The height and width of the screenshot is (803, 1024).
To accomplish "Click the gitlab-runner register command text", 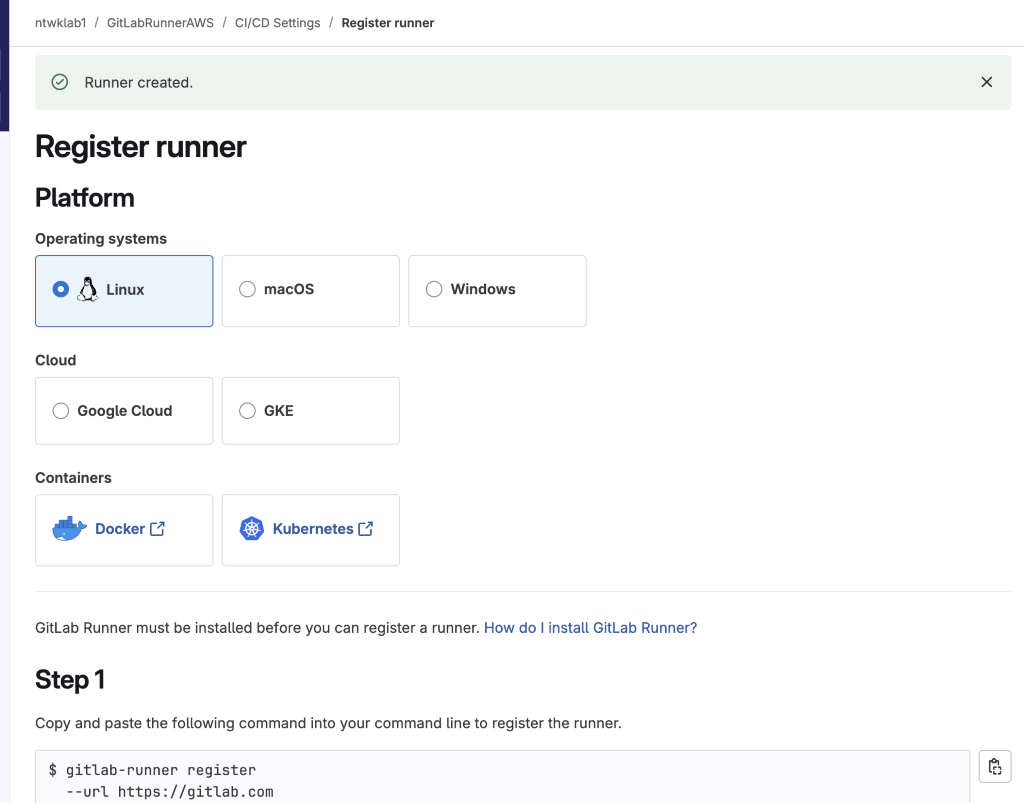I will [x=161, y=770].
